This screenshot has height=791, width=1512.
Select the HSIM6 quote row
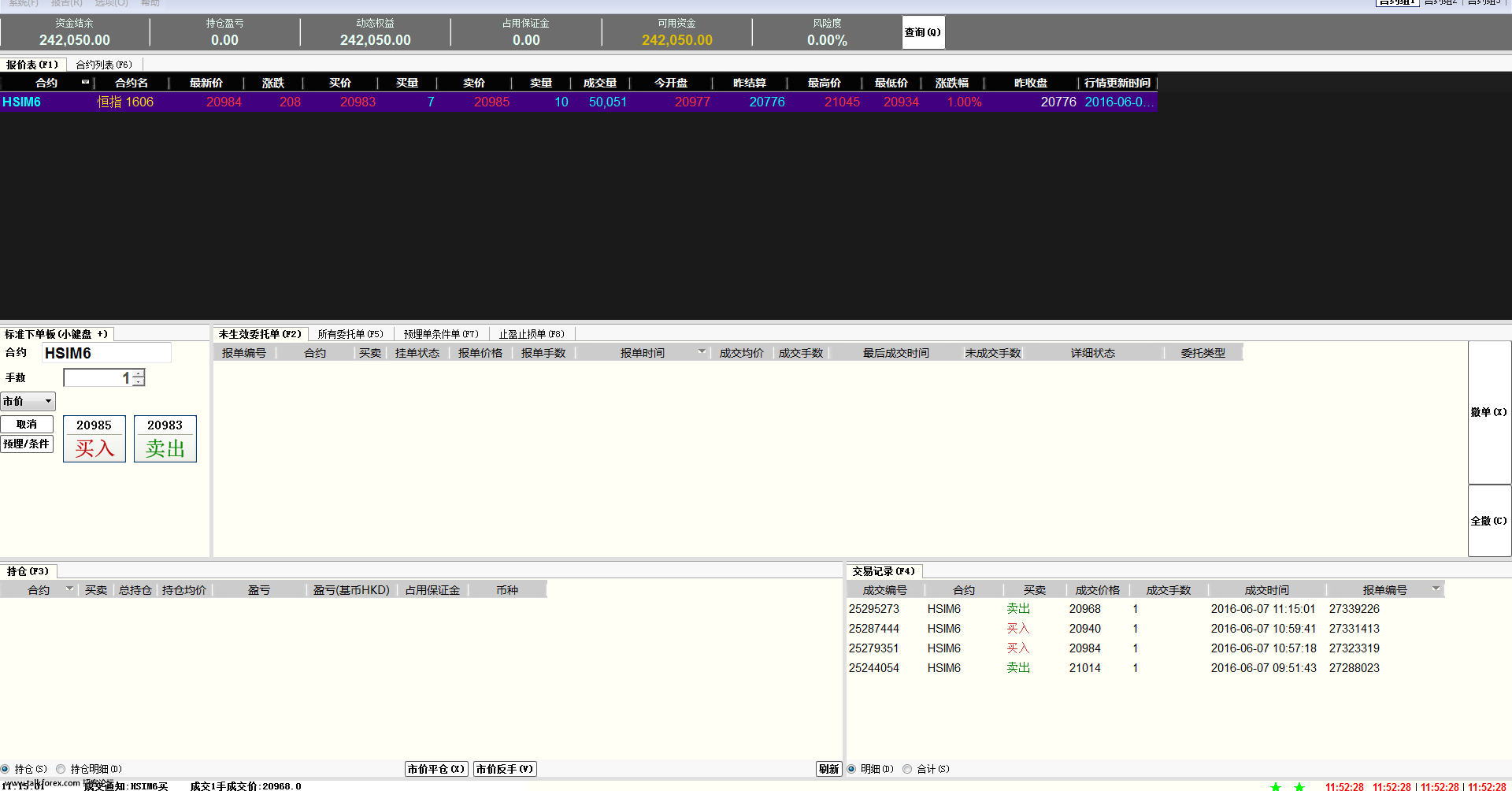(x=579, y=102)
